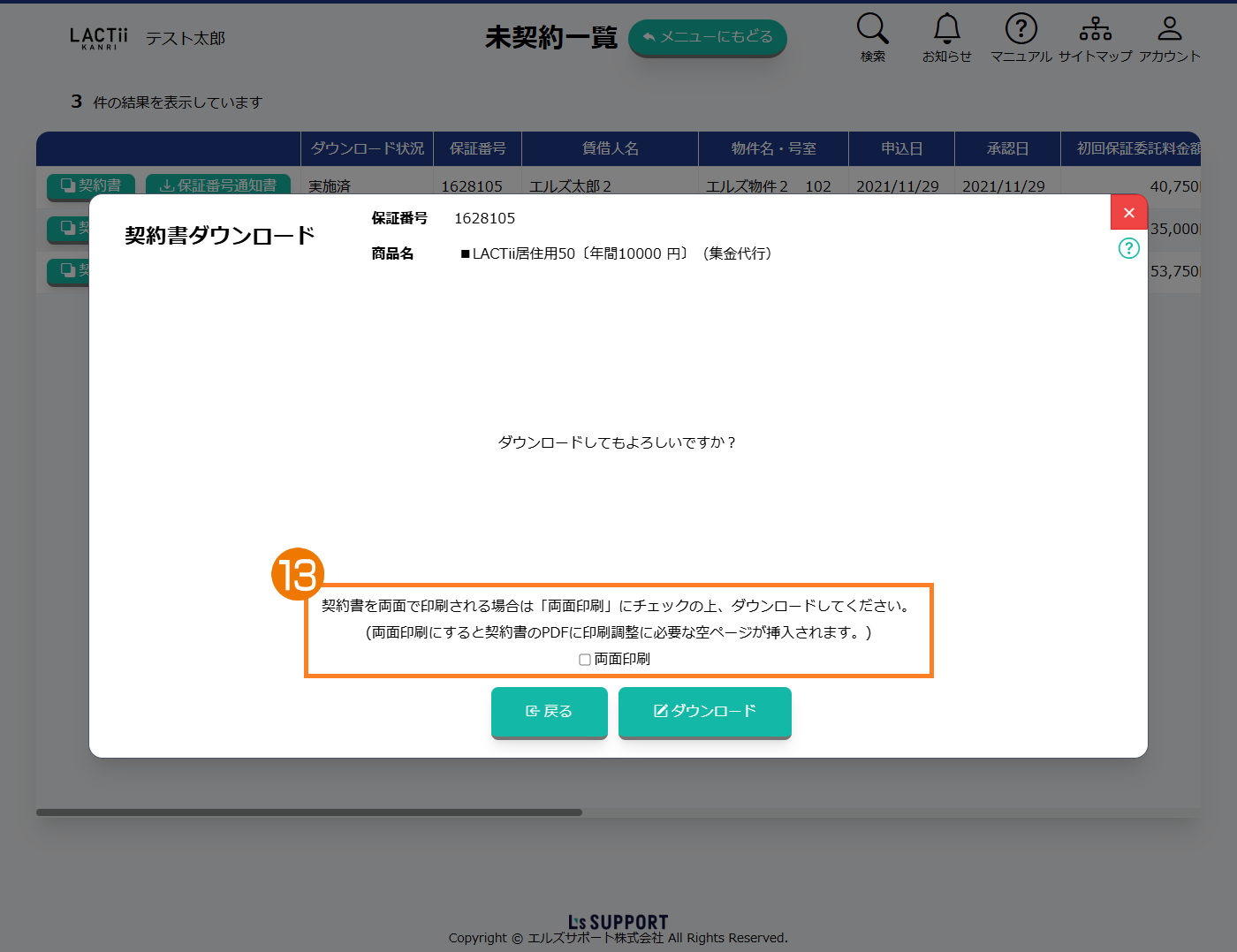
Task: Click the 物件名・号室 column header
Action: 773,148
